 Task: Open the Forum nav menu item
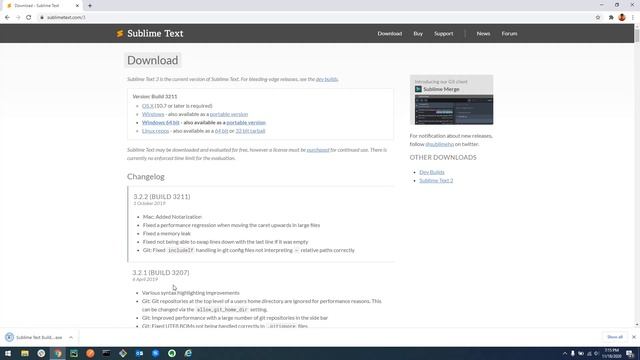click(x=509, y=33)
